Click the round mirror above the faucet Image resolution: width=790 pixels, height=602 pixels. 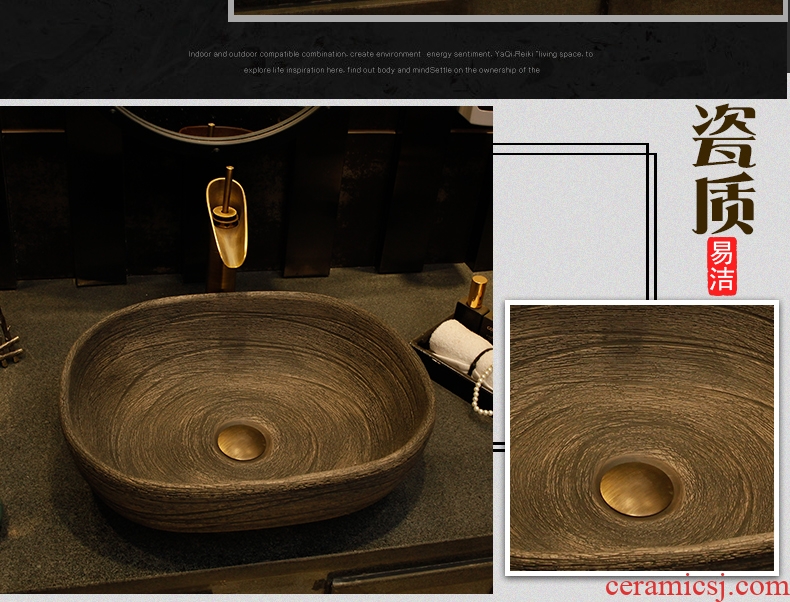[x=215, y=125]
